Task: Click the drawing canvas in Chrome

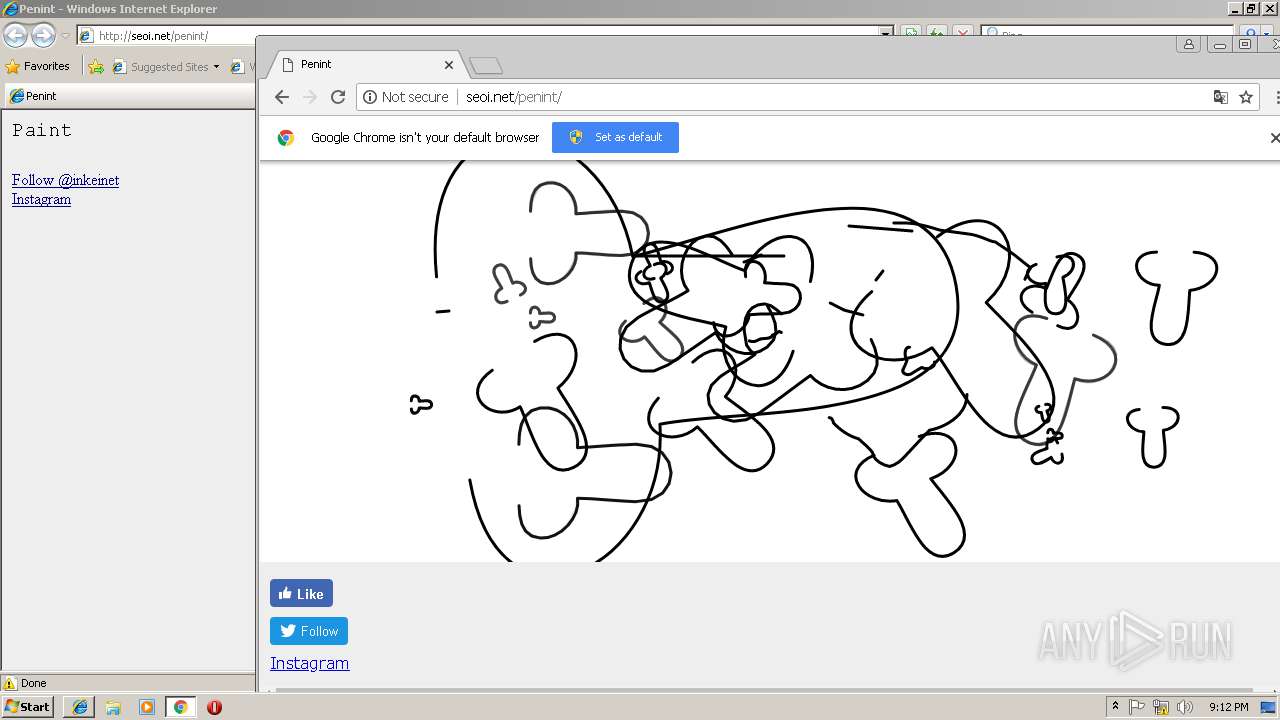Action: [770, 360]
